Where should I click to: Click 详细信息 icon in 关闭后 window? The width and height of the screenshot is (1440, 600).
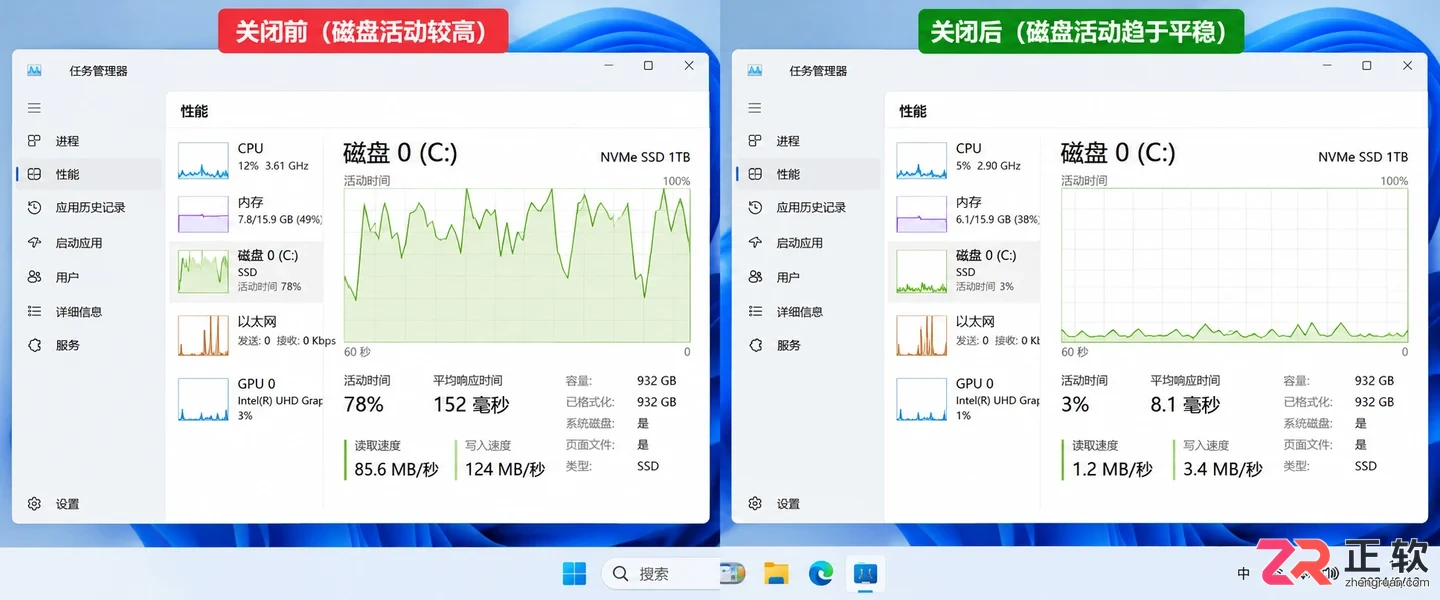point(755,311)
